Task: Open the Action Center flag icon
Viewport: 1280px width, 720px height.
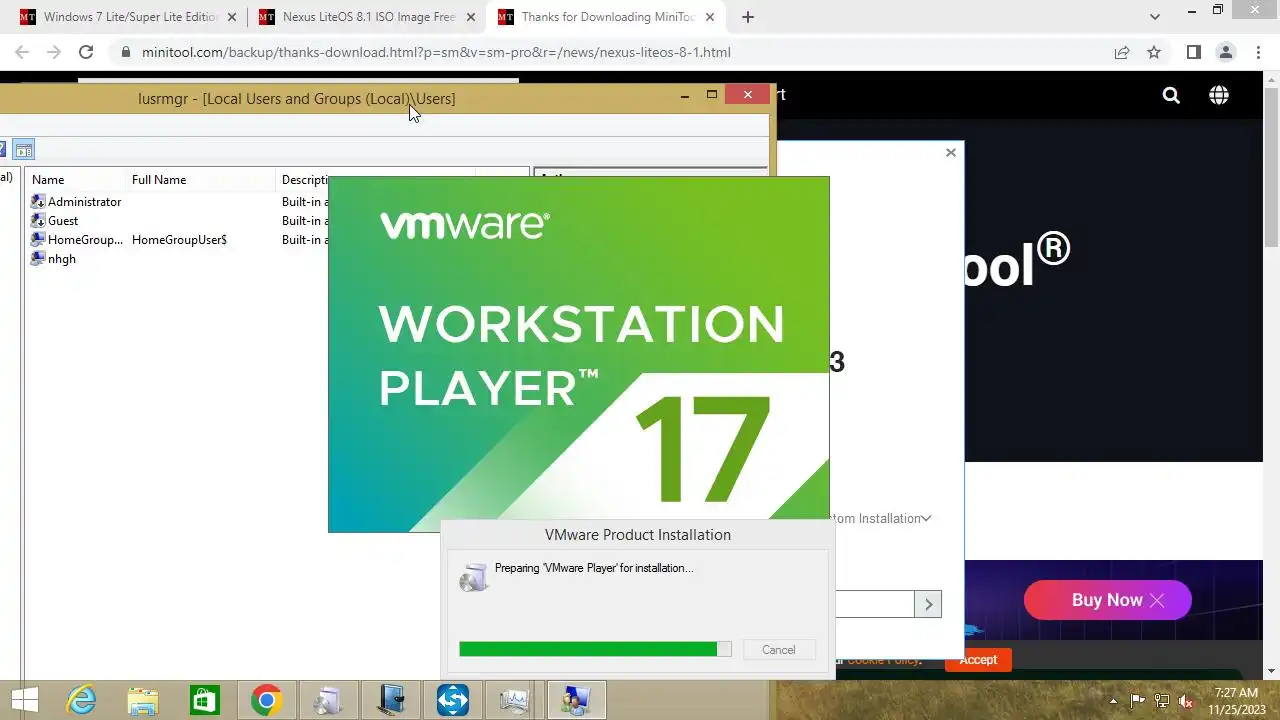Action: 1137,701
